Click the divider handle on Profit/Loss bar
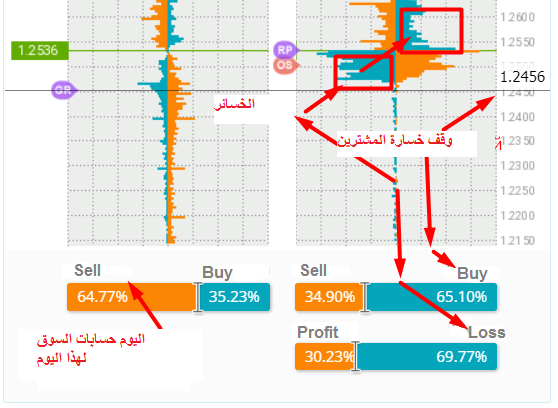The height and width of the screenshot is (408, 558). (x=356, y=356)
